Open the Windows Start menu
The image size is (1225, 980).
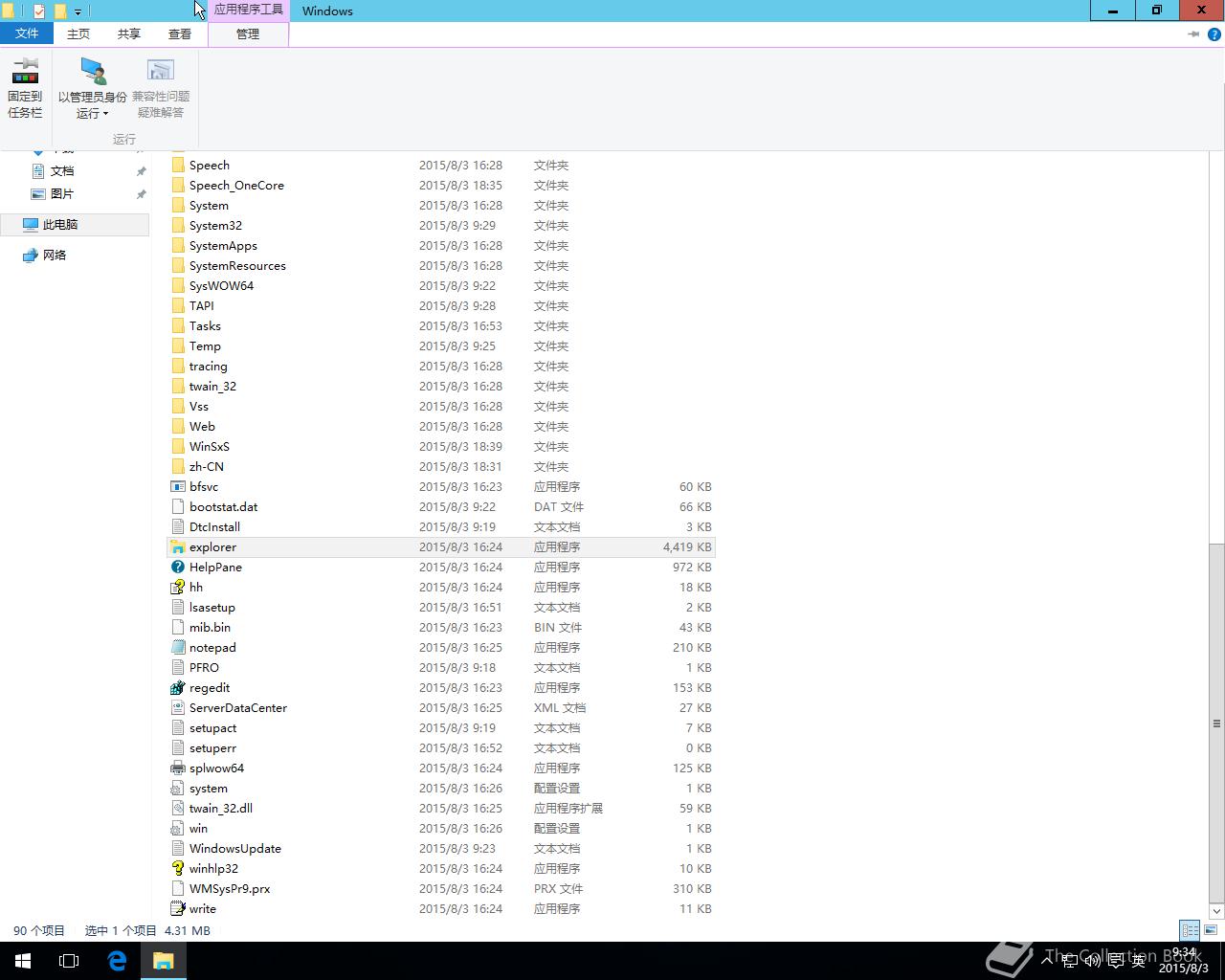point(23,961)
